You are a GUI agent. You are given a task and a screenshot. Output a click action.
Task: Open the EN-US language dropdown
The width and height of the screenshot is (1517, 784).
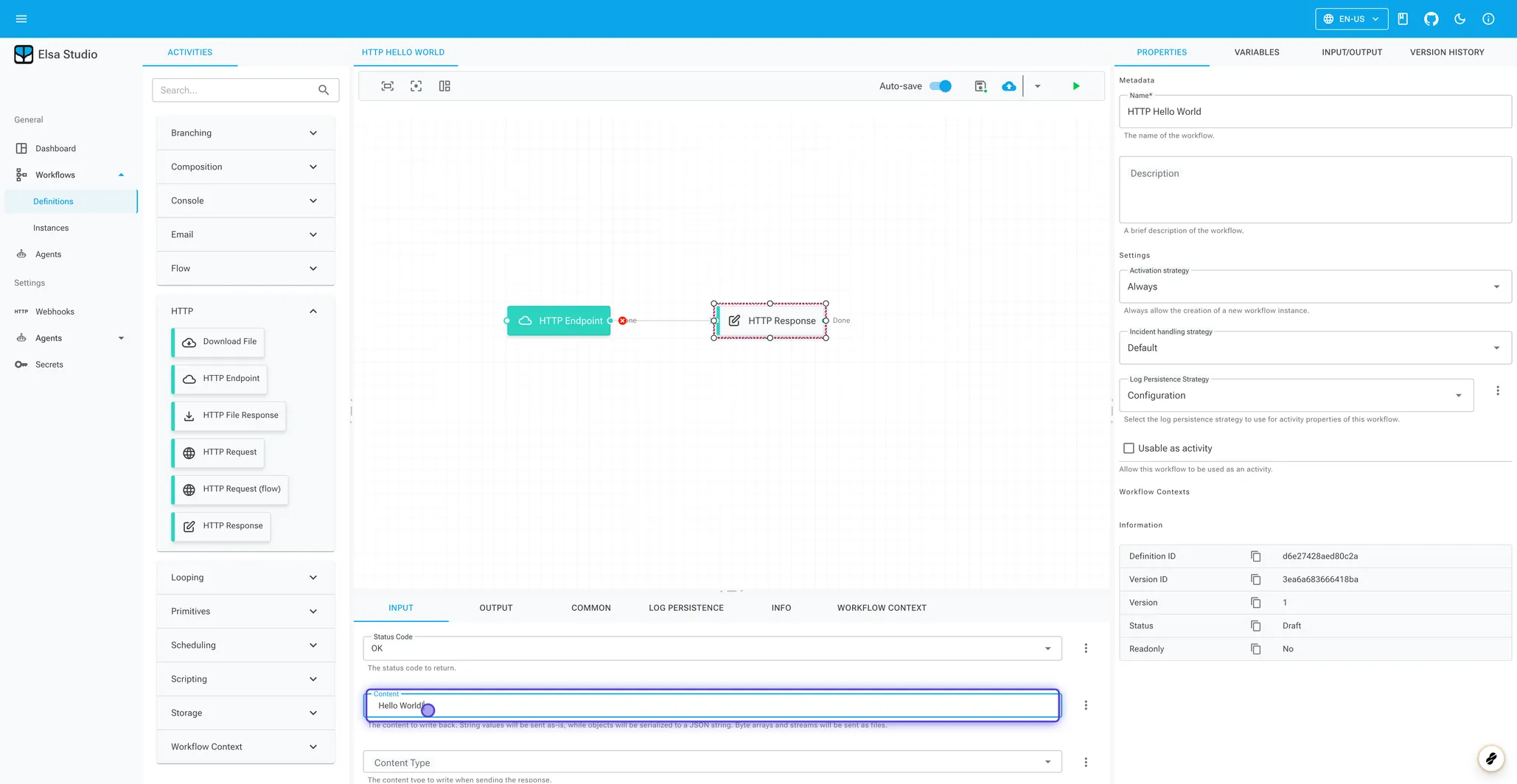(x=1351, y=18)
